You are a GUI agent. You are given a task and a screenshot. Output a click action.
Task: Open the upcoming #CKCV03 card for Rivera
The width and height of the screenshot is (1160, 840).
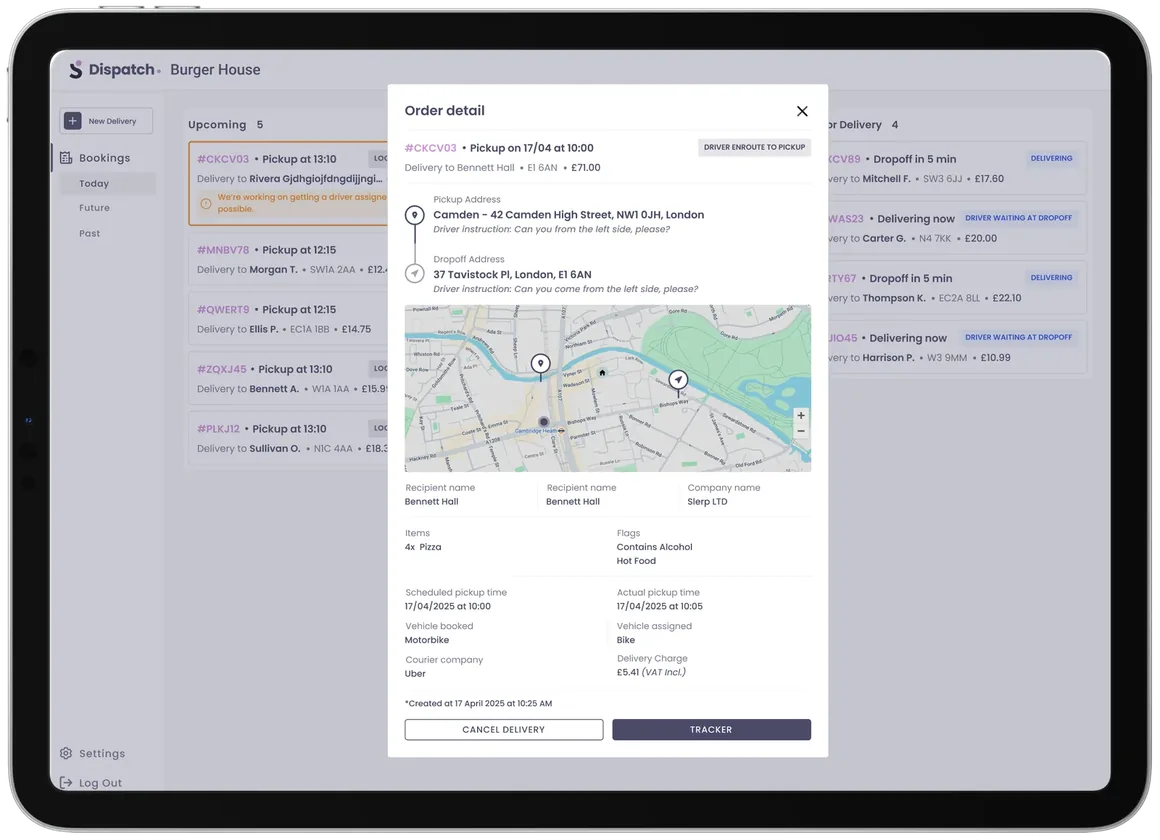tap(289, 184)
